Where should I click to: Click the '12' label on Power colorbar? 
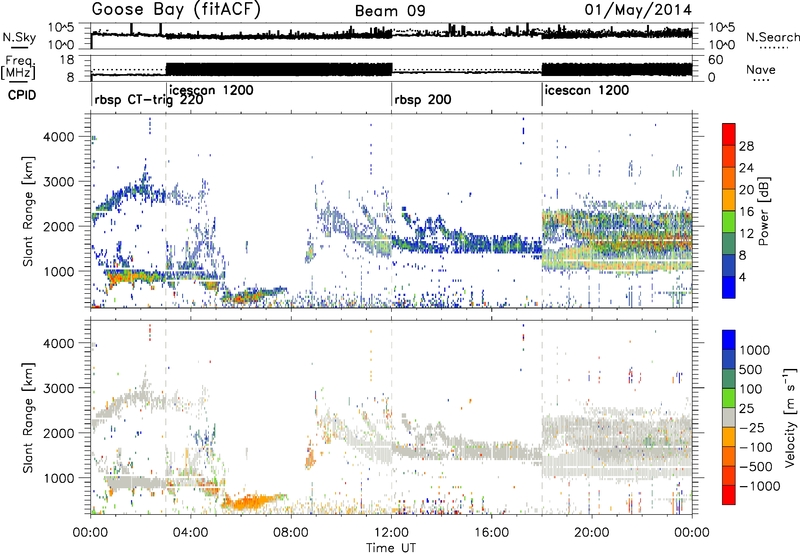click(x=746, y=234)
